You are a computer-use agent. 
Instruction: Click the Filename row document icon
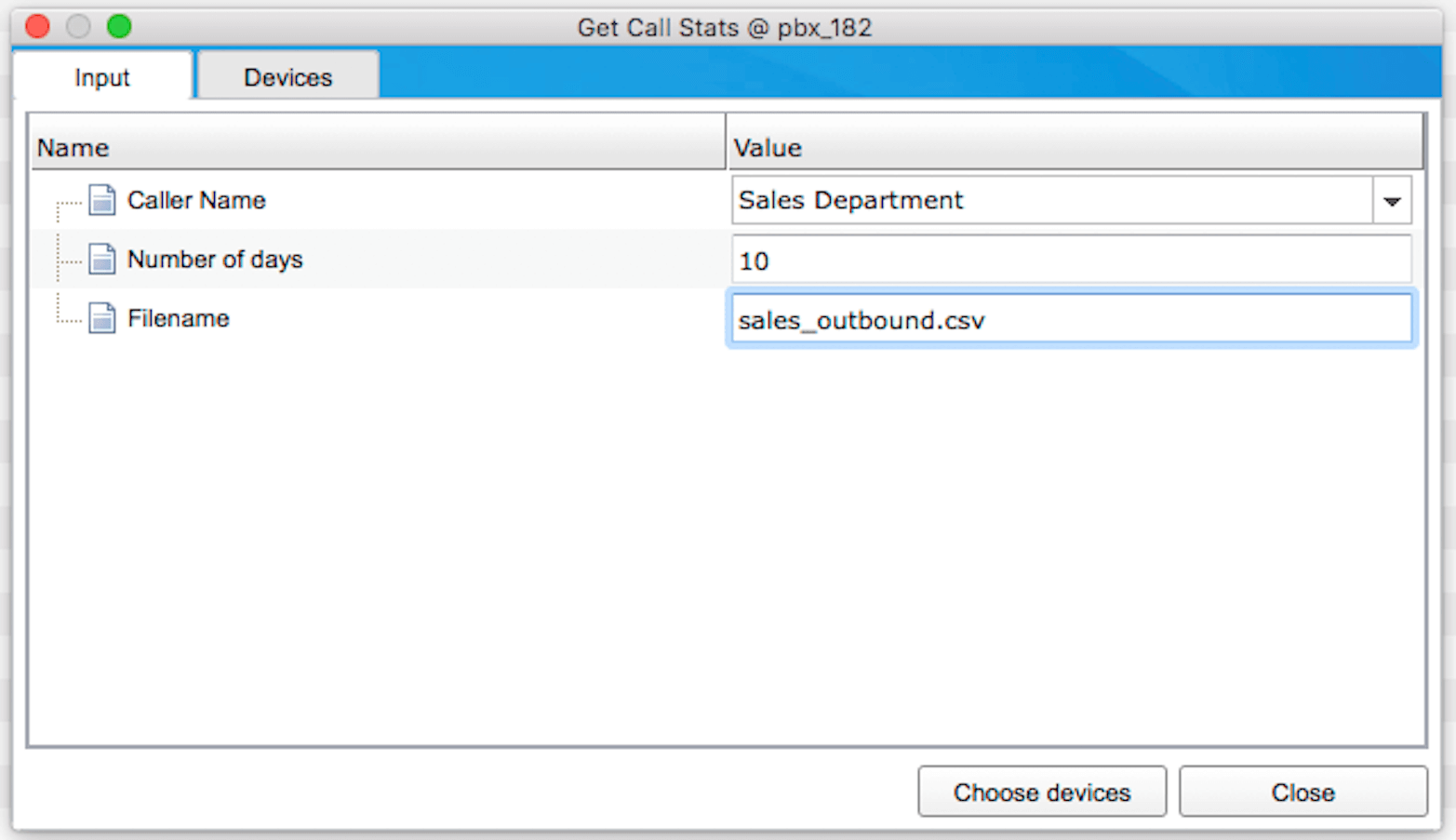point(102,318)
